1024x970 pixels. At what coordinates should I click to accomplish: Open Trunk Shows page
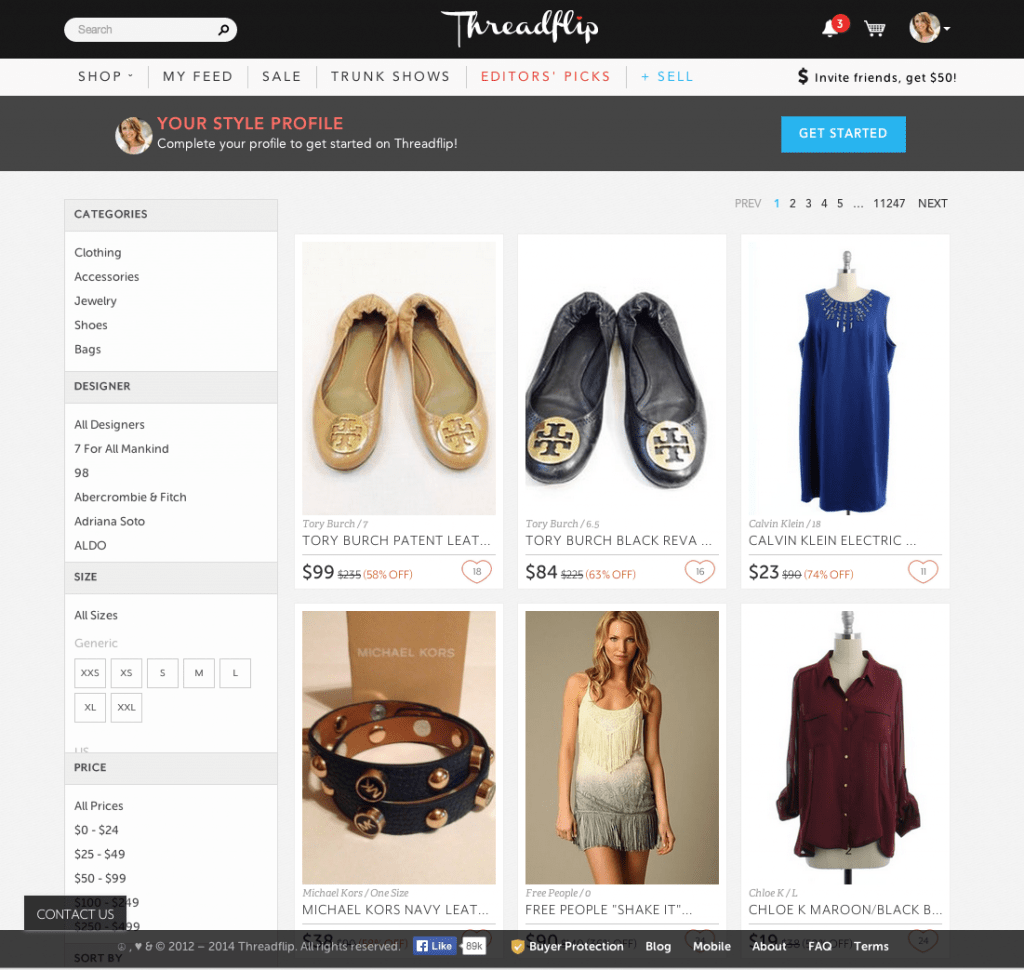pyautogui.click(x=390, y=76)
